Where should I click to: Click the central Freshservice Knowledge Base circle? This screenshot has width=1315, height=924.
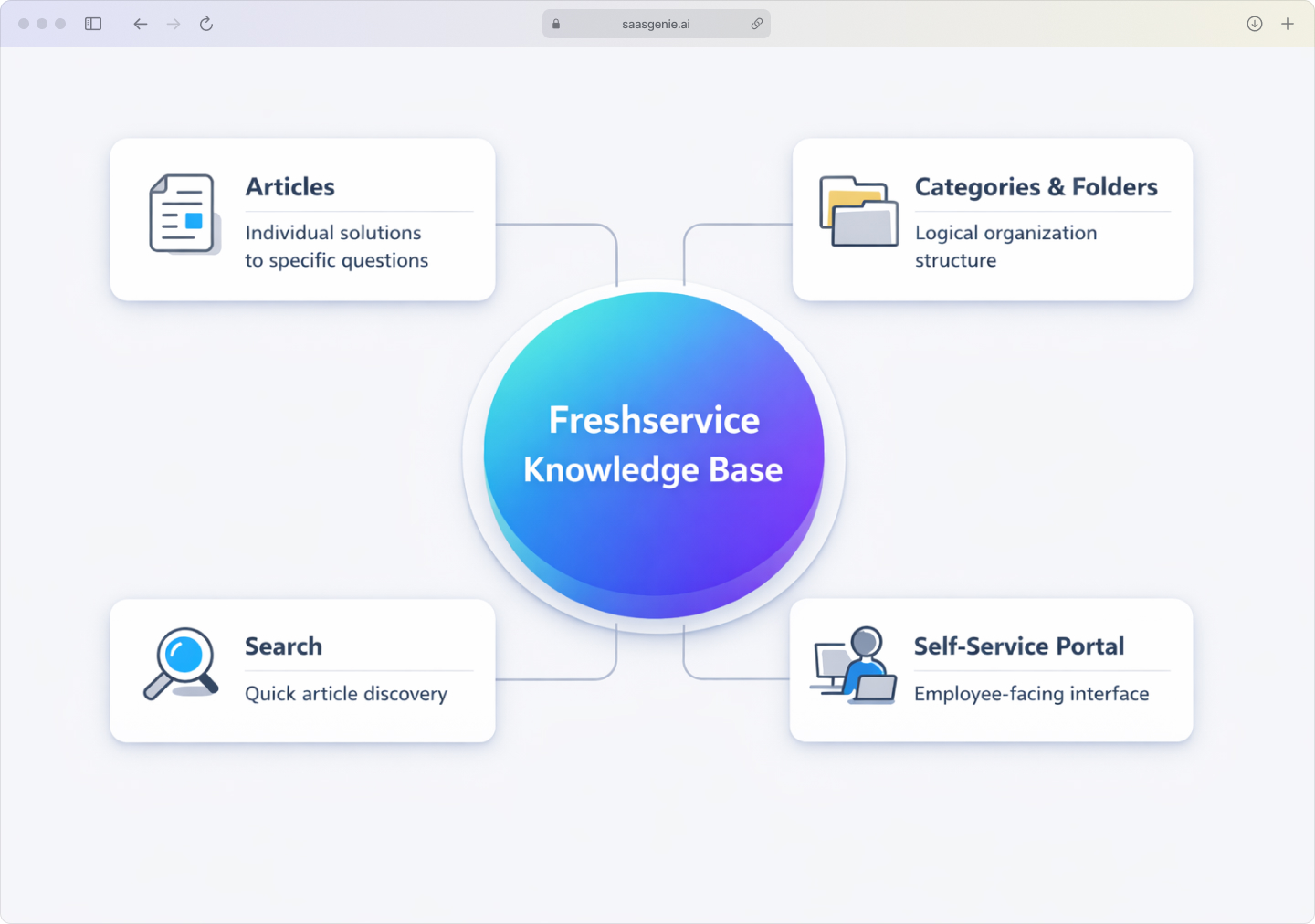pyautogui.click(x=654, y=447)
